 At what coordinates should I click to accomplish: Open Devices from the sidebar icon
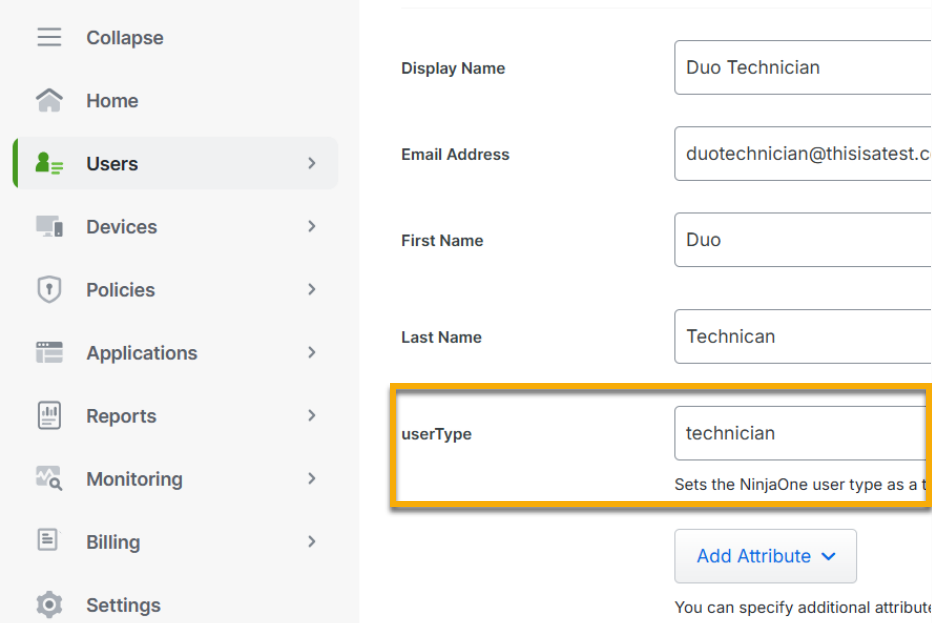coord(48,227)
